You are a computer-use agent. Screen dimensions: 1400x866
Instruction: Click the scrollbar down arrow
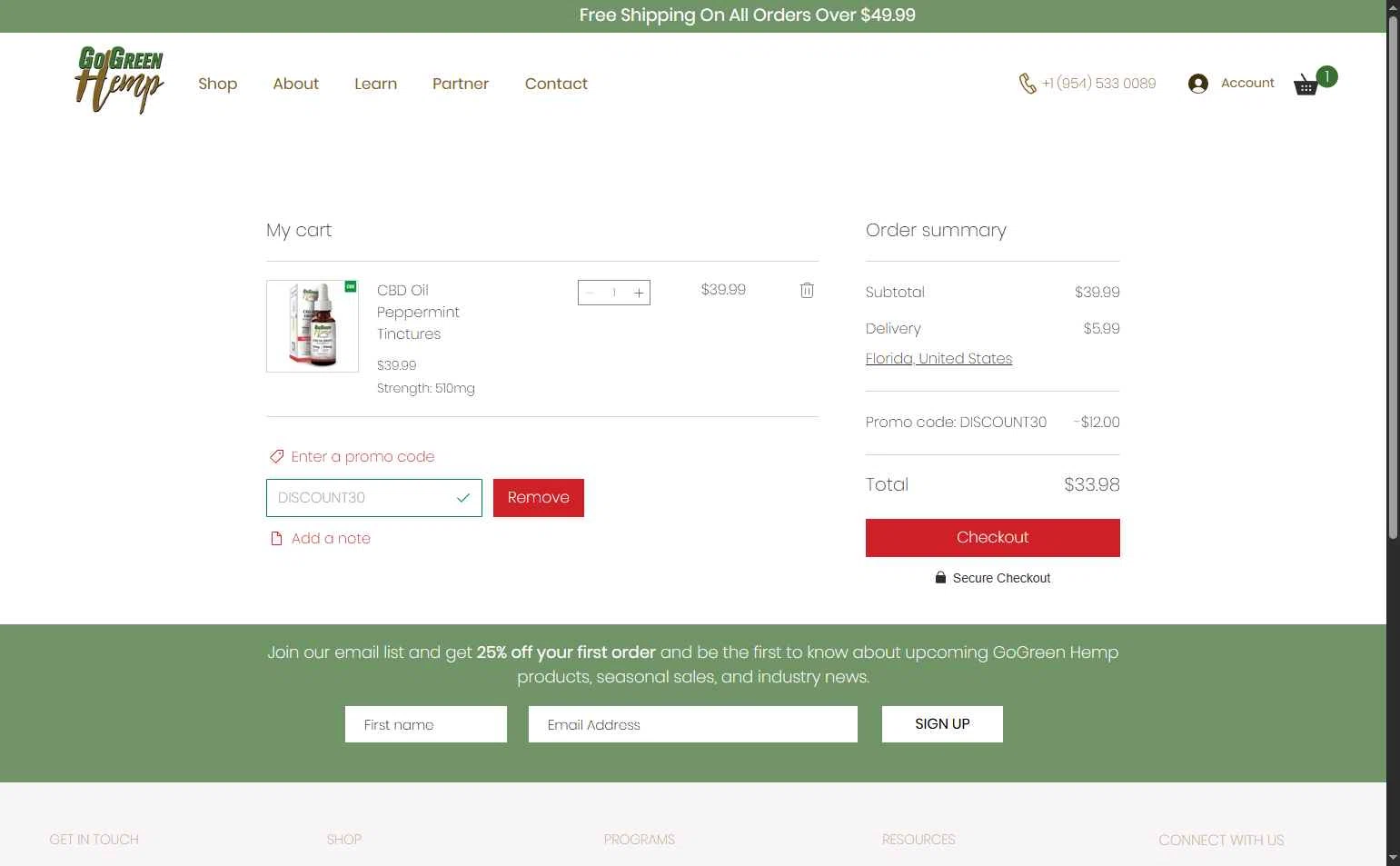pyautogui.click(x=1393, y=858)
